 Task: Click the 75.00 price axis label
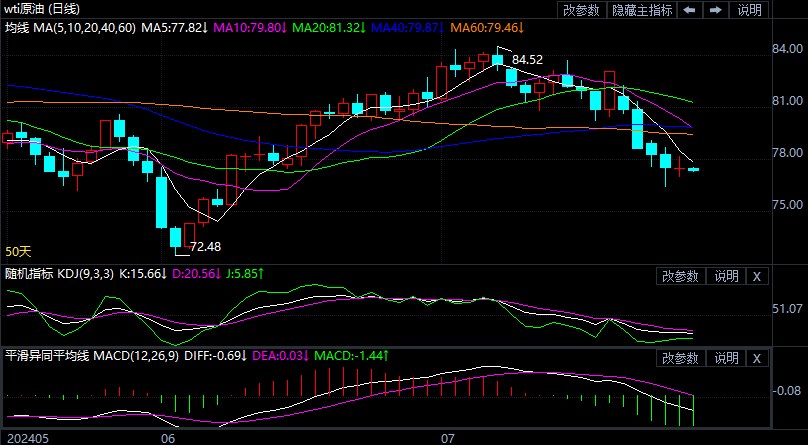[788, 205]
